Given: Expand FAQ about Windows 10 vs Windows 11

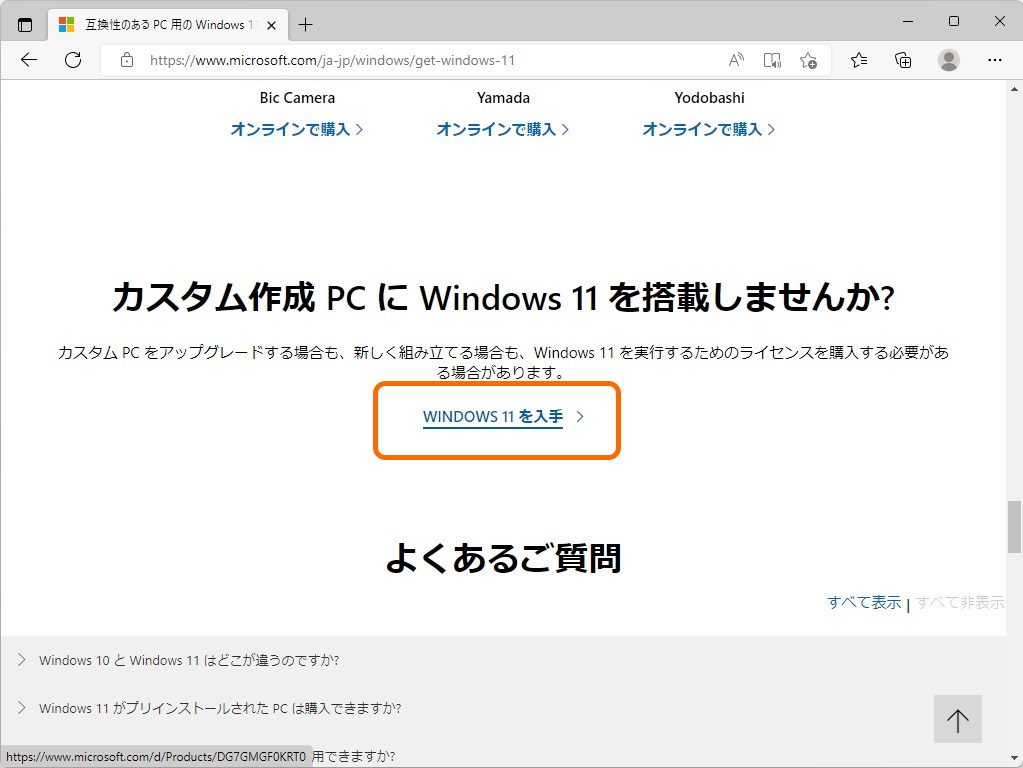Looking at the screenshot, I should 189,660.
